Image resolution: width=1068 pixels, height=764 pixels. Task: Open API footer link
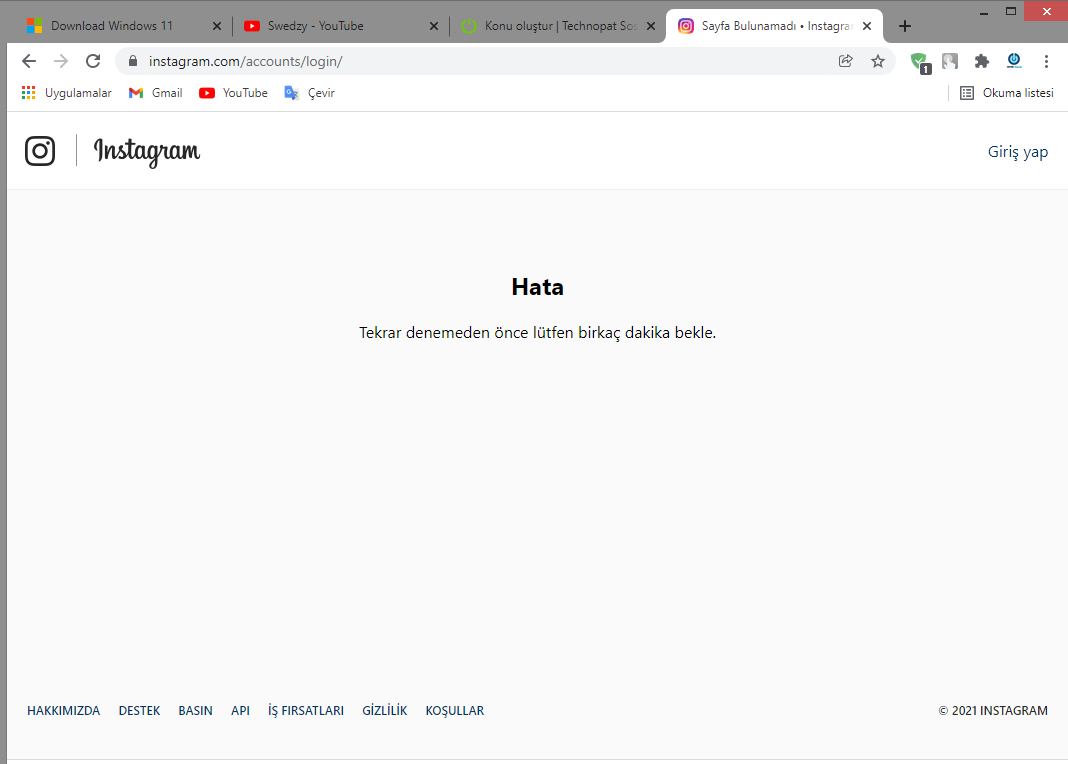240,710
